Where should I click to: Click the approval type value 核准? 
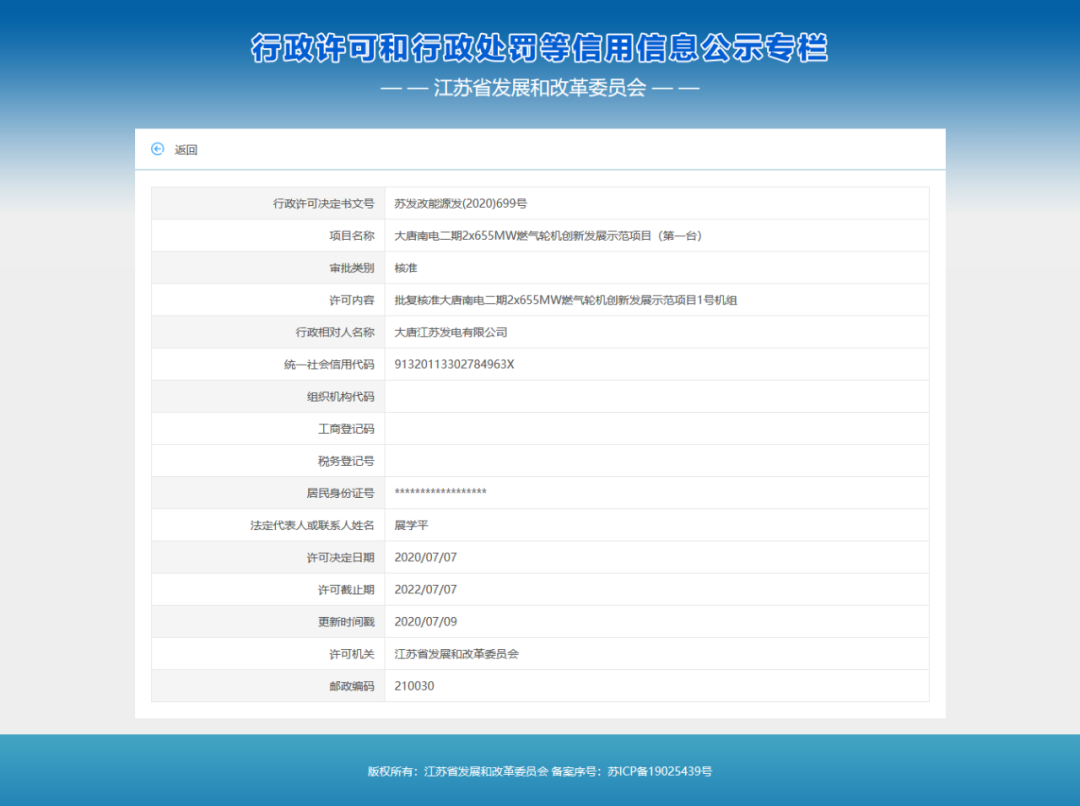(406, 268)
